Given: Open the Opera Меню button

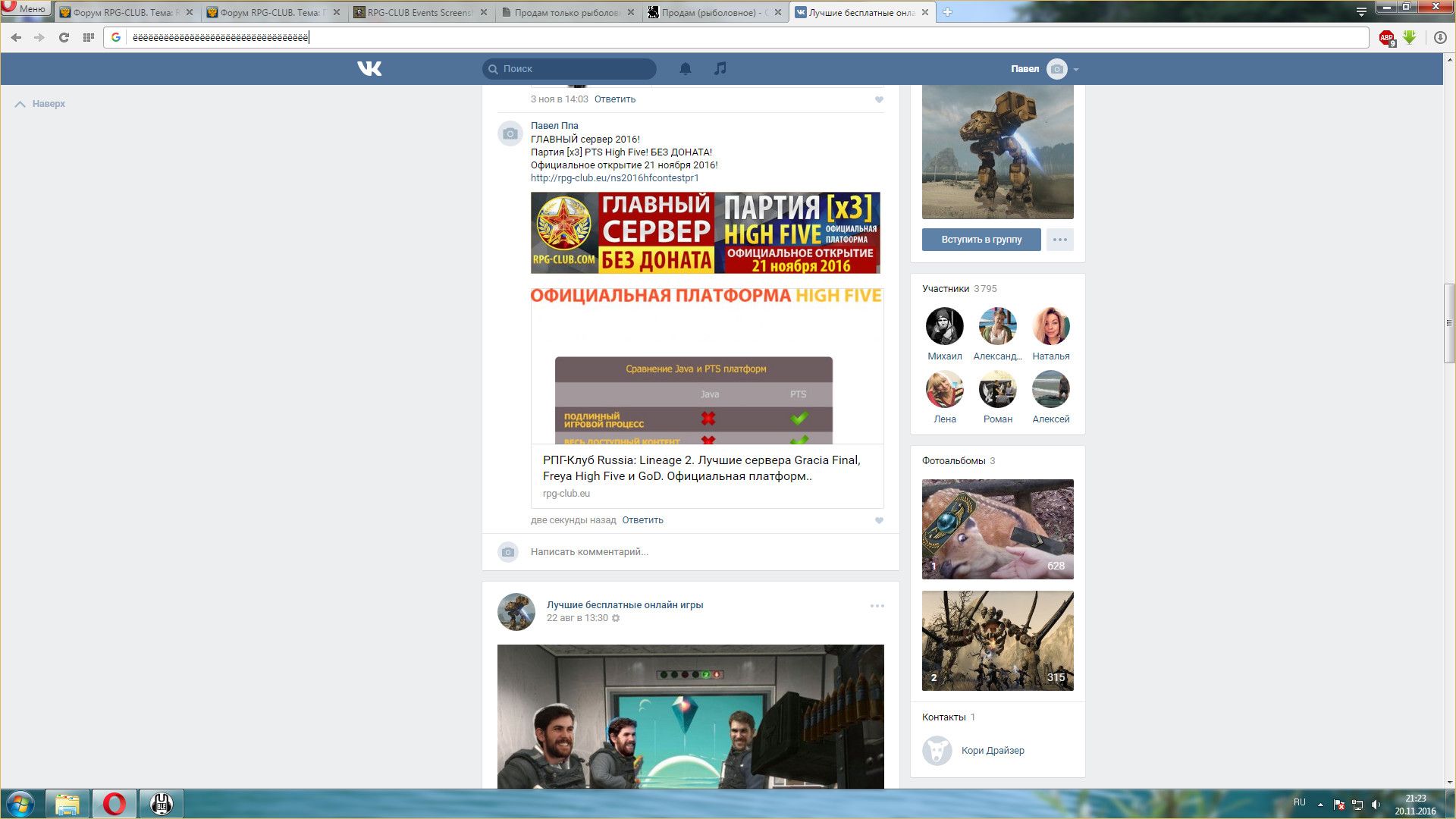Looking at the screenshot, I should click(26, 9).
